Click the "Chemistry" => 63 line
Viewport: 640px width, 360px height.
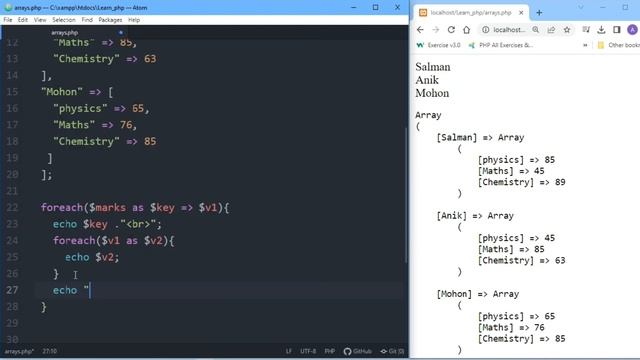point(104,59)
